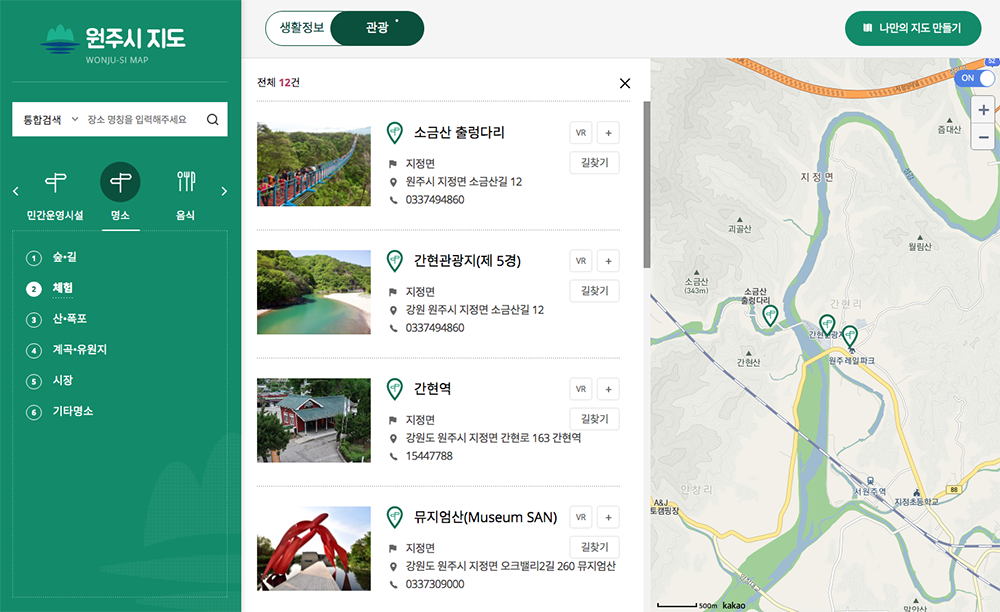1000x612 pixels.
Task: Click the 소금산 출렁다리 map pin
Action: pyautogui.click(x=770, y=316)
